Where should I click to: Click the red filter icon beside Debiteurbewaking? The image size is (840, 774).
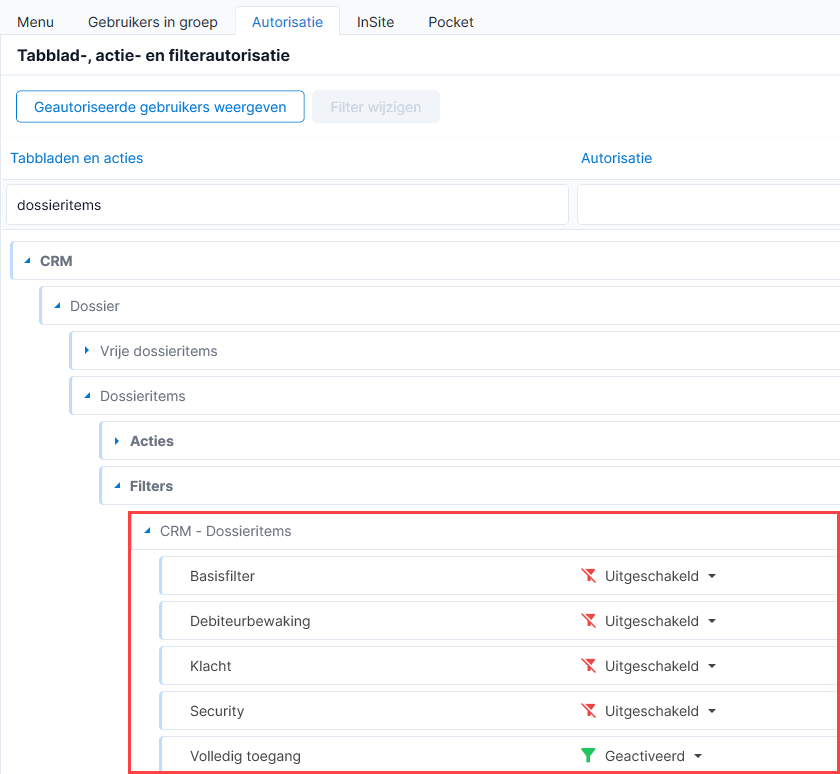(x=588, y=621)
